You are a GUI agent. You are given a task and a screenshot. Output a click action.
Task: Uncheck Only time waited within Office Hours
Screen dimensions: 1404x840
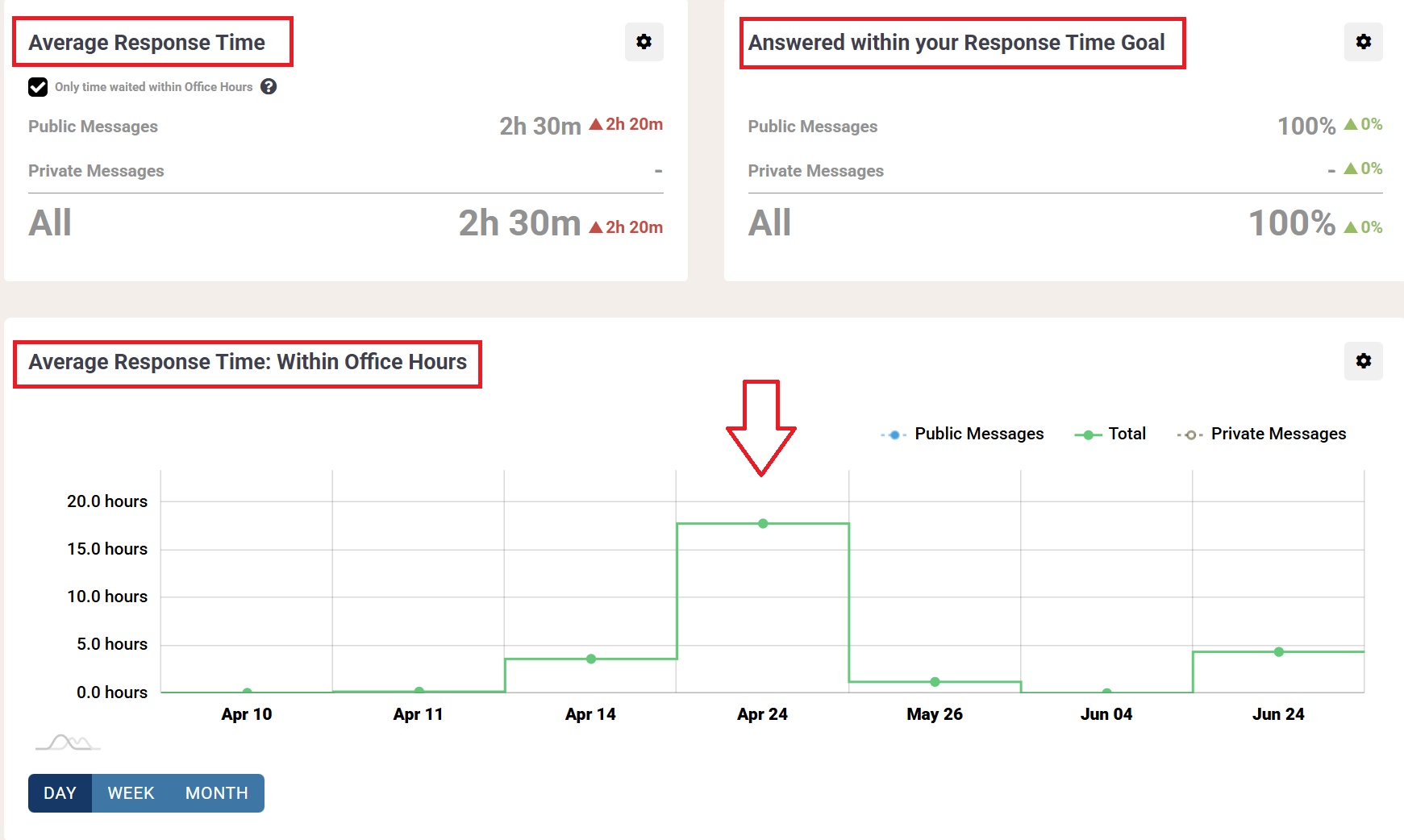click(38, 86)
